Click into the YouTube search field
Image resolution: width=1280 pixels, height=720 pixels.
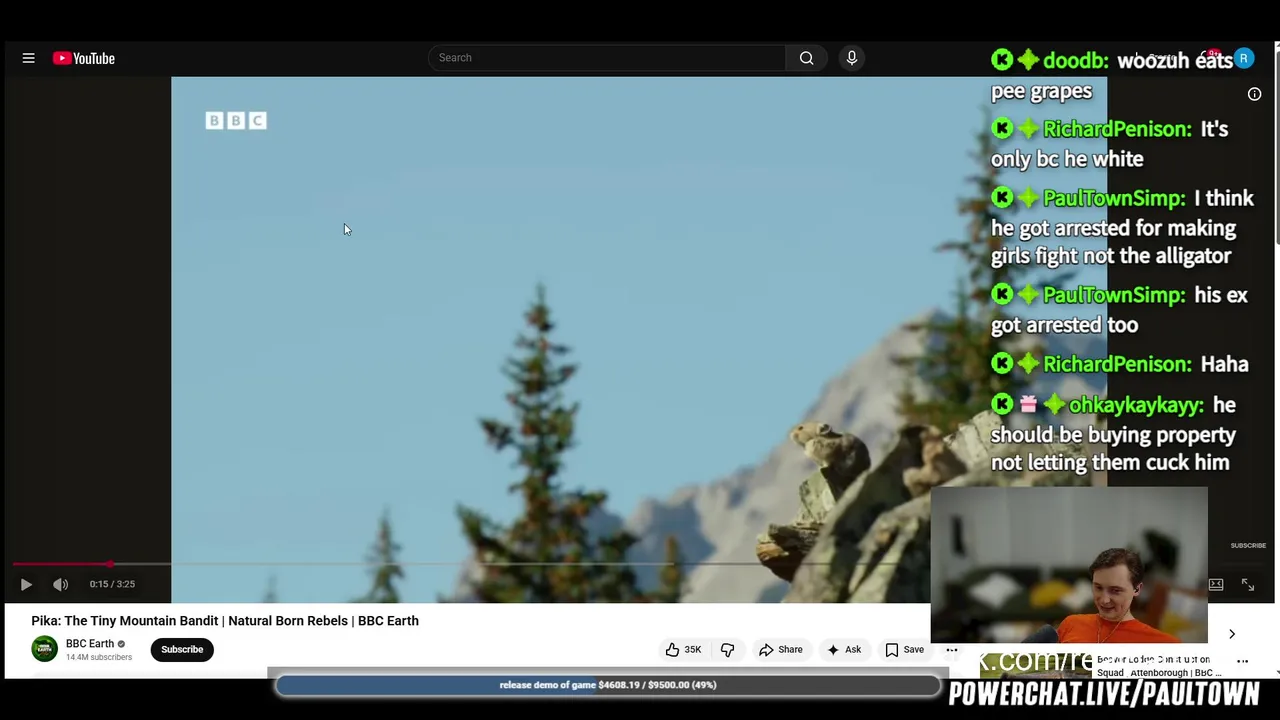[x=607, y=58]
